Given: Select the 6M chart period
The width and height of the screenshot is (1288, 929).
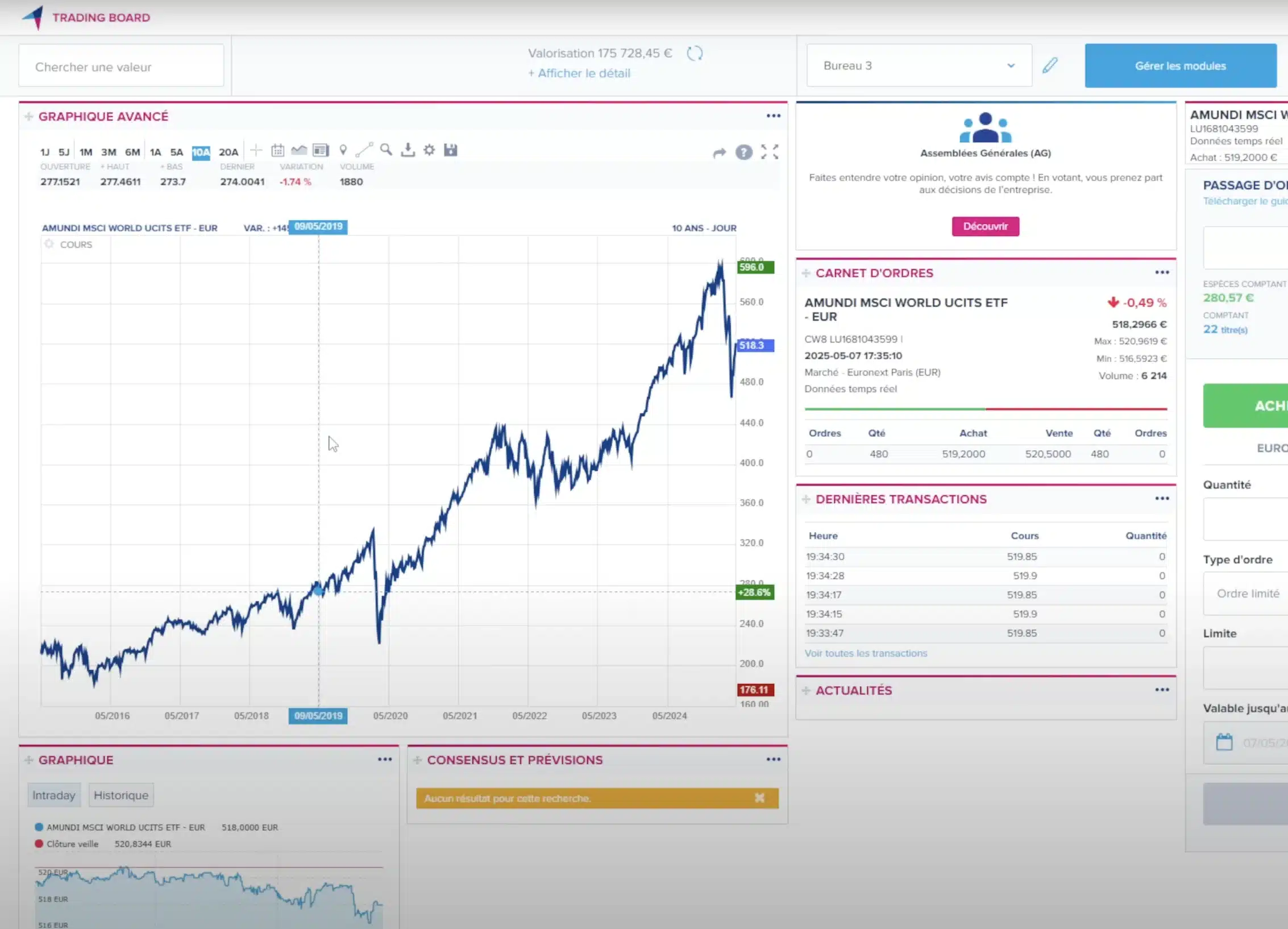Looking at the screenshot, I should 132,152.
